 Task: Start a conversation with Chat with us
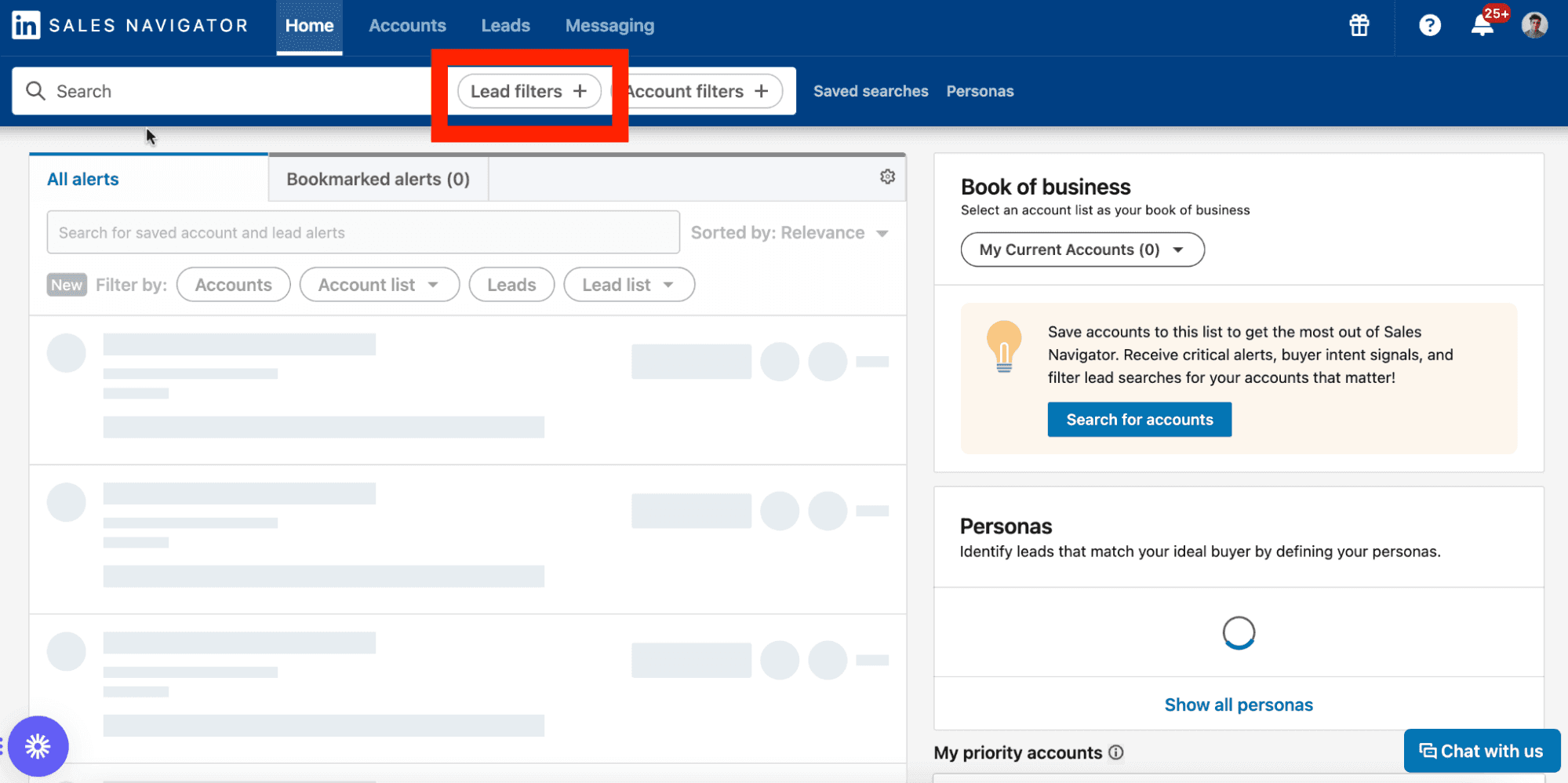tap(1481, 750)
